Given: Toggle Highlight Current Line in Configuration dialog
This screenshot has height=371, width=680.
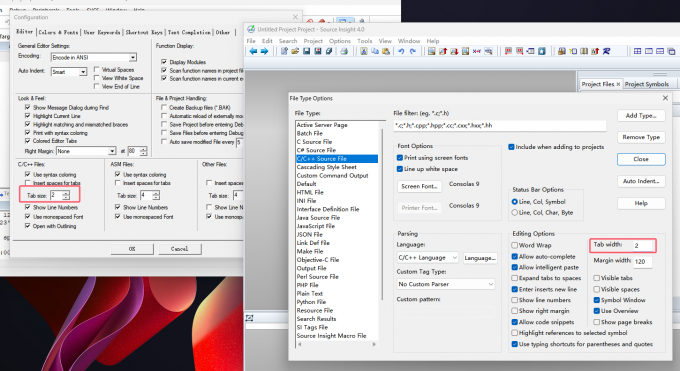Looking at the screenshot, I should click(28, 116).
